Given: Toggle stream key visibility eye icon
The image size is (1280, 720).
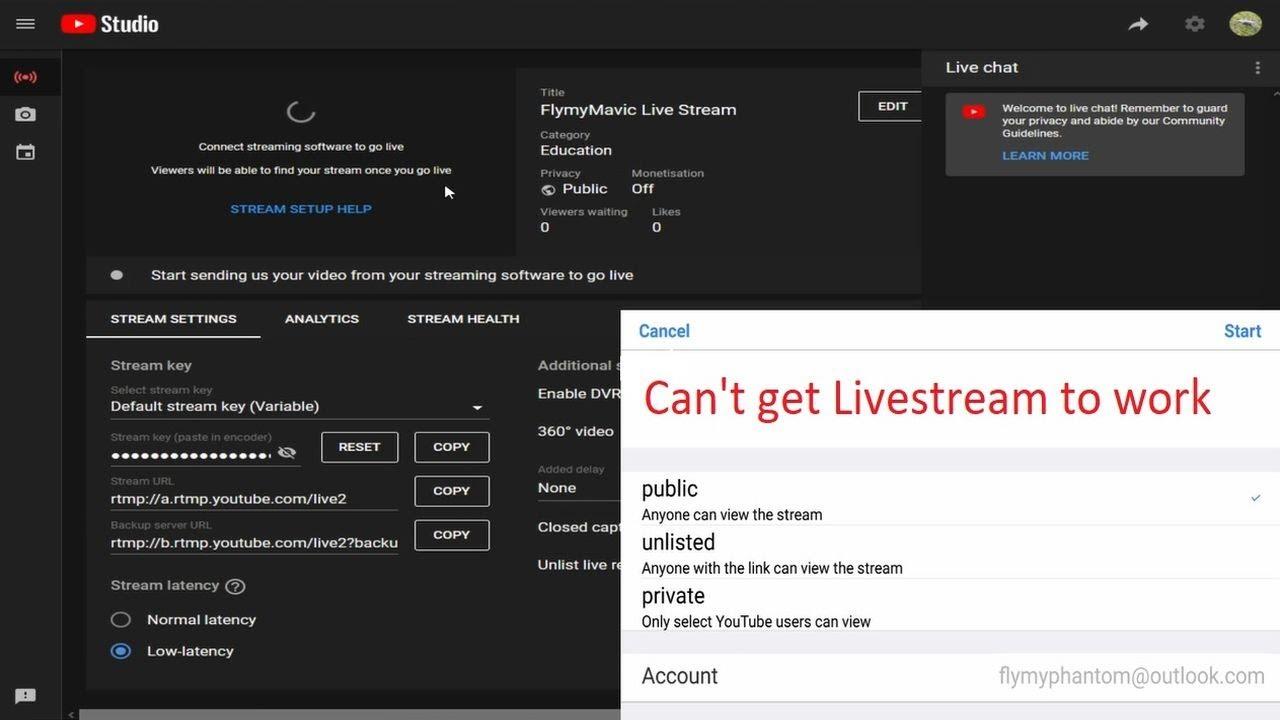Looking at the screenshot, I should (287, 452).
